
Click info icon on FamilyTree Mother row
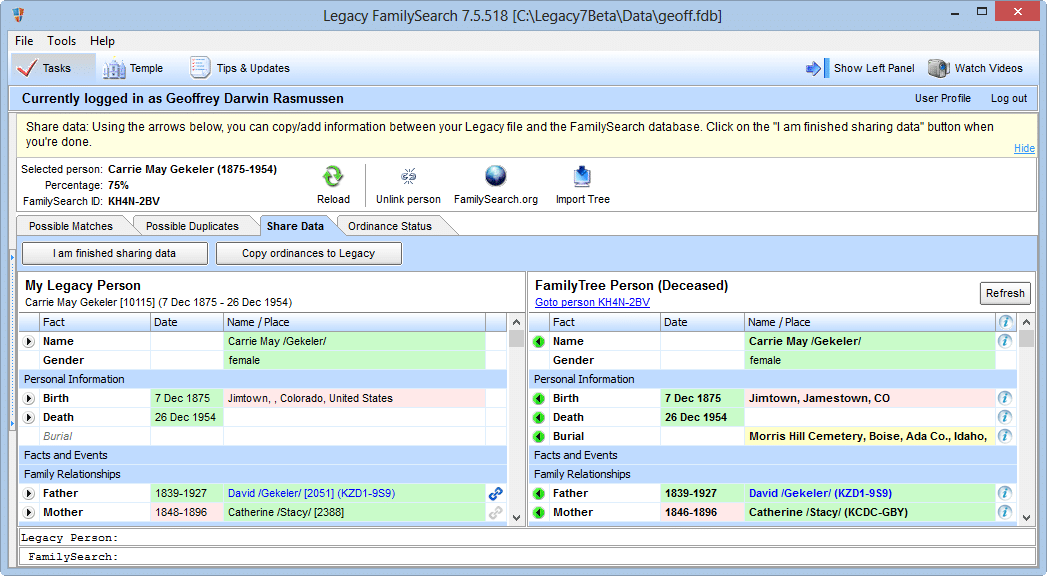coord(1005,512)
